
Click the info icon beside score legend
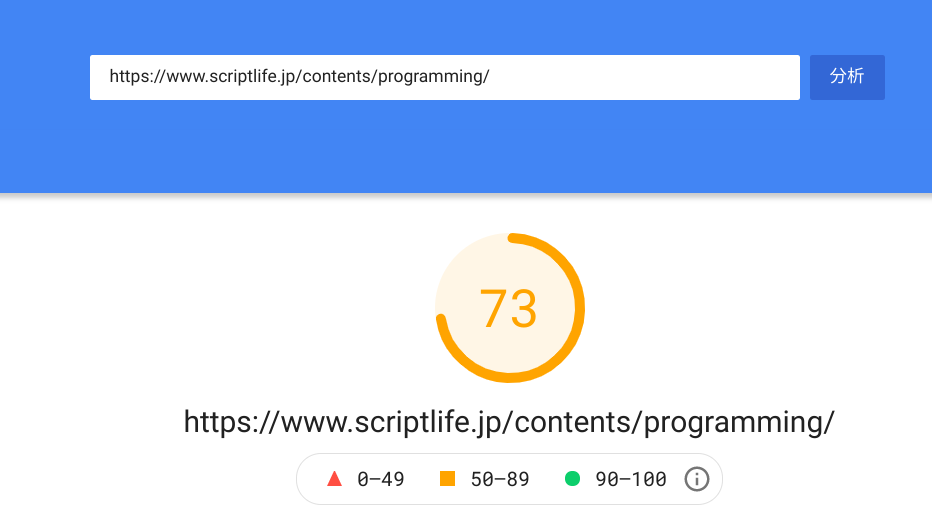point(696,479)
